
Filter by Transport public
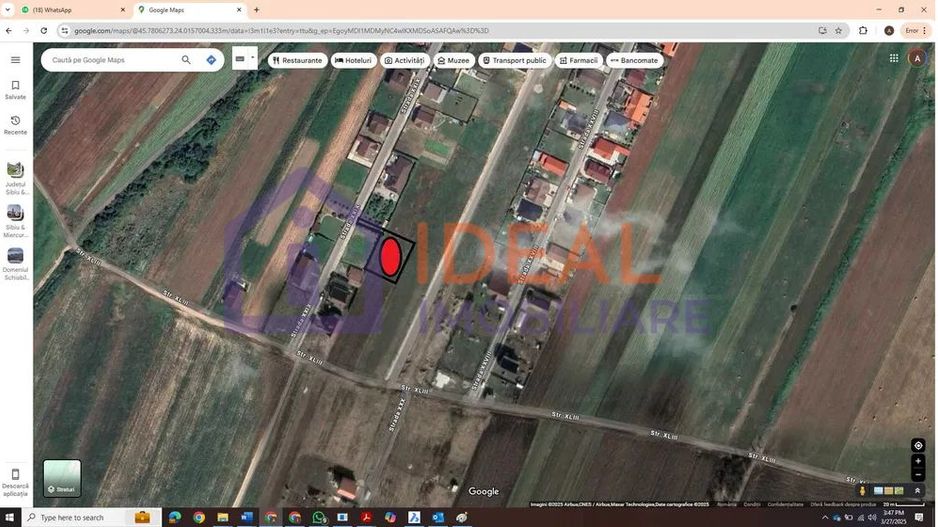click(514, 60)
